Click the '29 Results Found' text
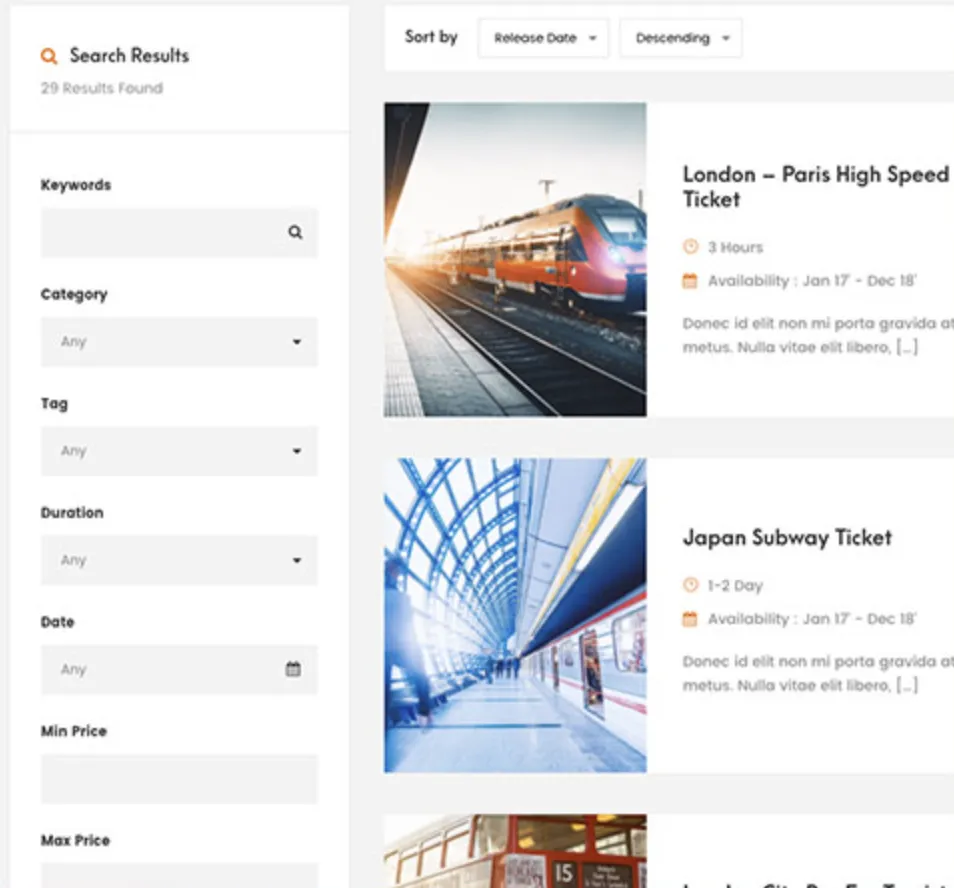The width and height of the screenshot is (954, 888). tap(102, 88)
